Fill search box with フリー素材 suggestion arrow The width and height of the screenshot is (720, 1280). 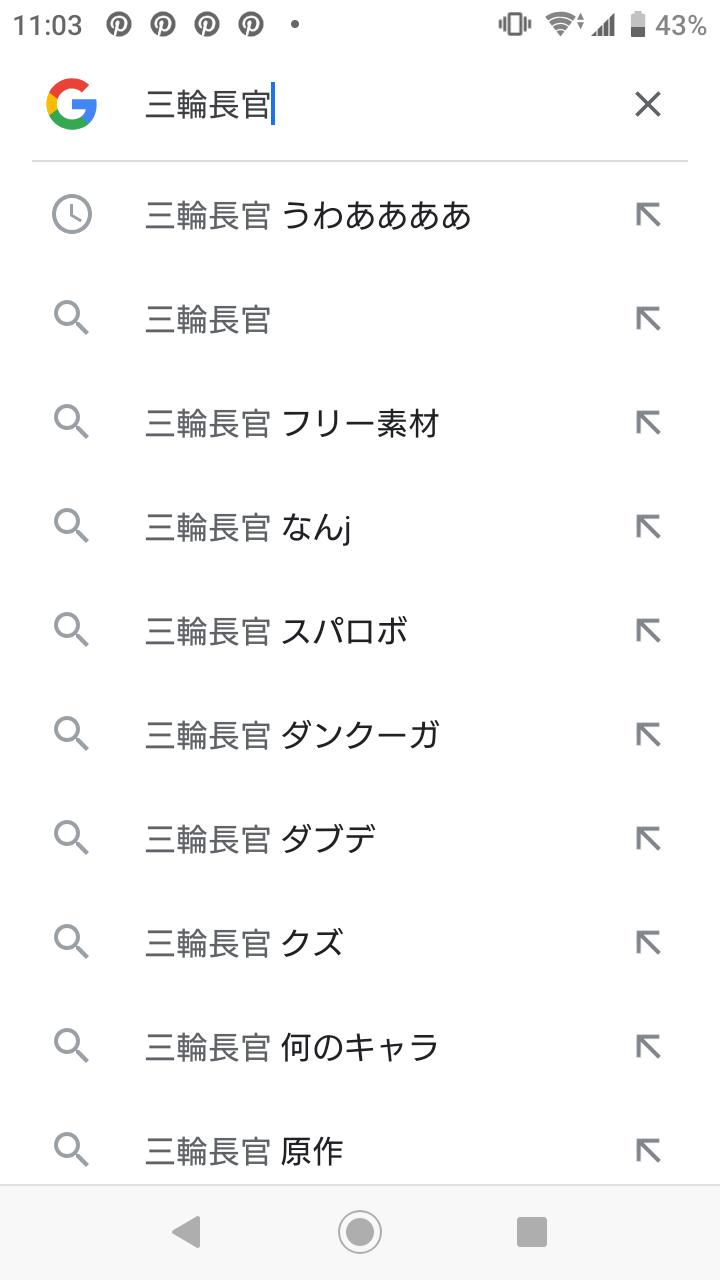pos(648,423)
